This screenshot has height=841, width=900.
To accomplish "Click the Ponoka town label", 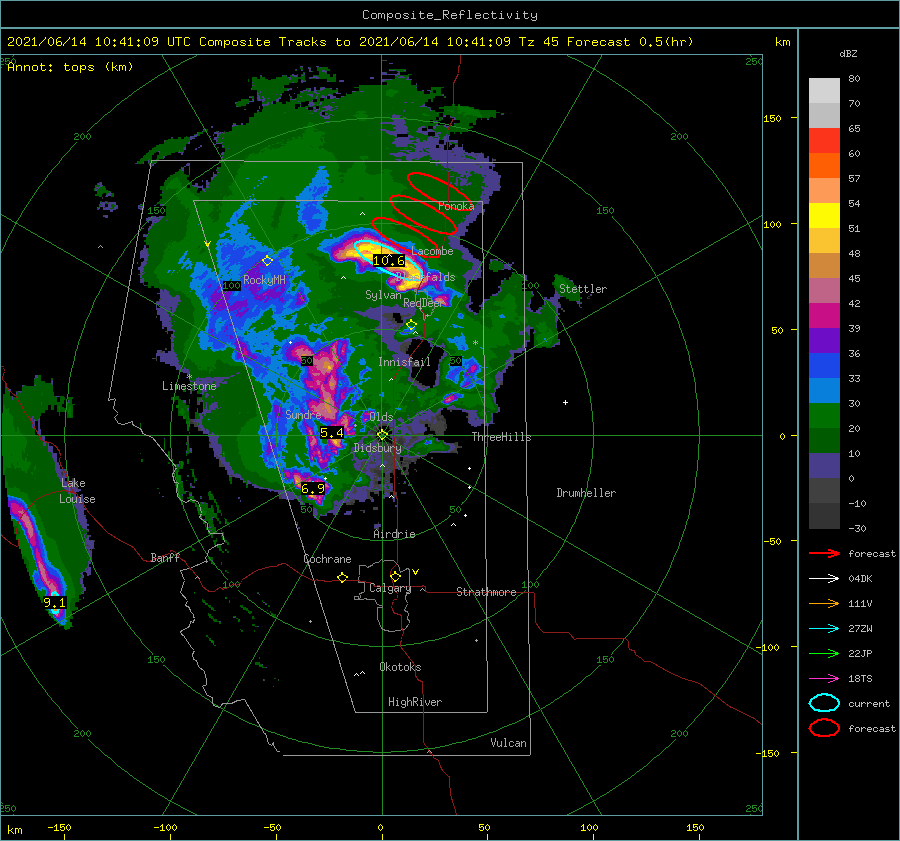I will point(456,206).
